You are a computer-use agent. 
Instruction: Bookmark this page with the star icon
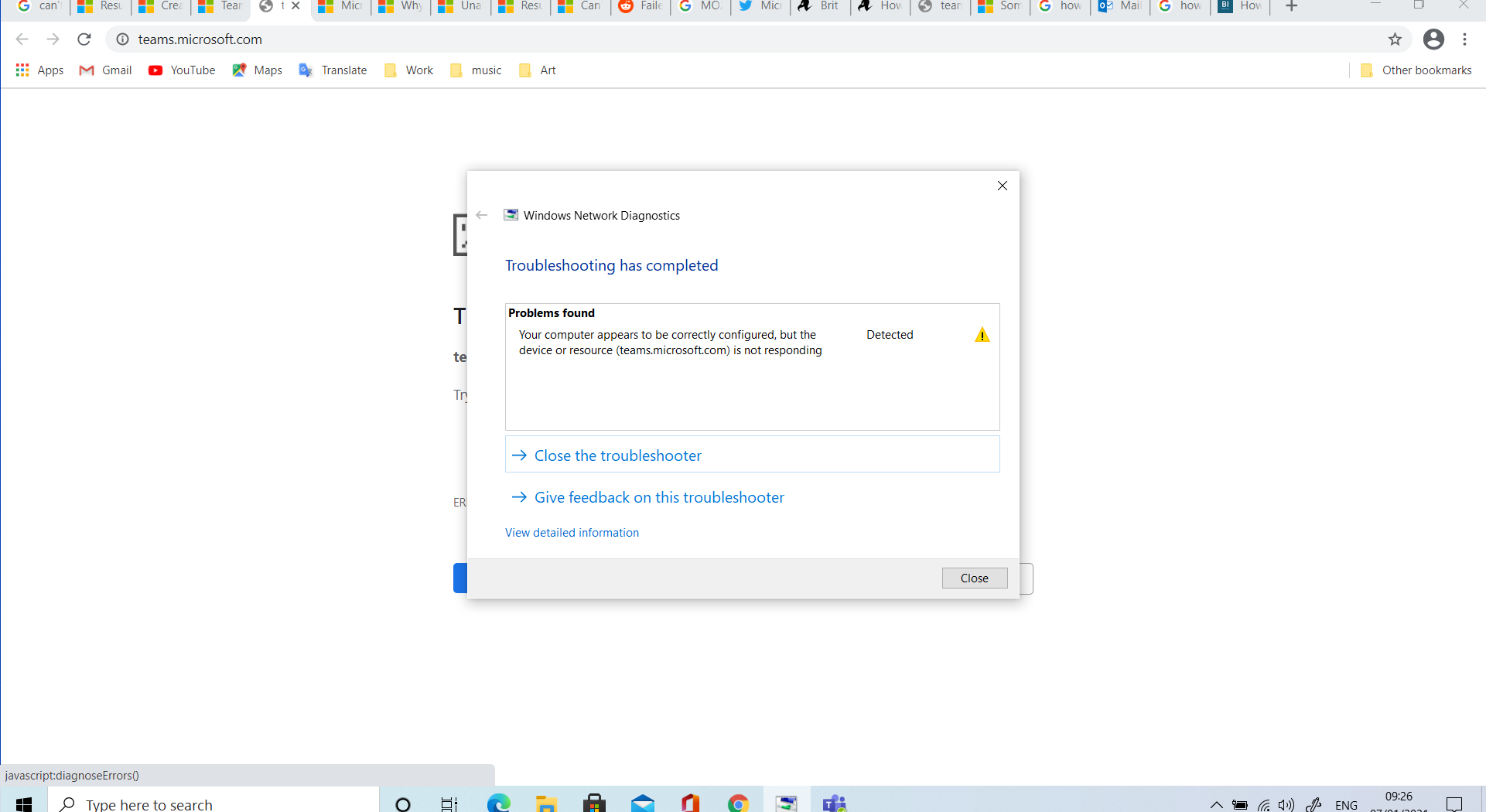point(1395,39)
